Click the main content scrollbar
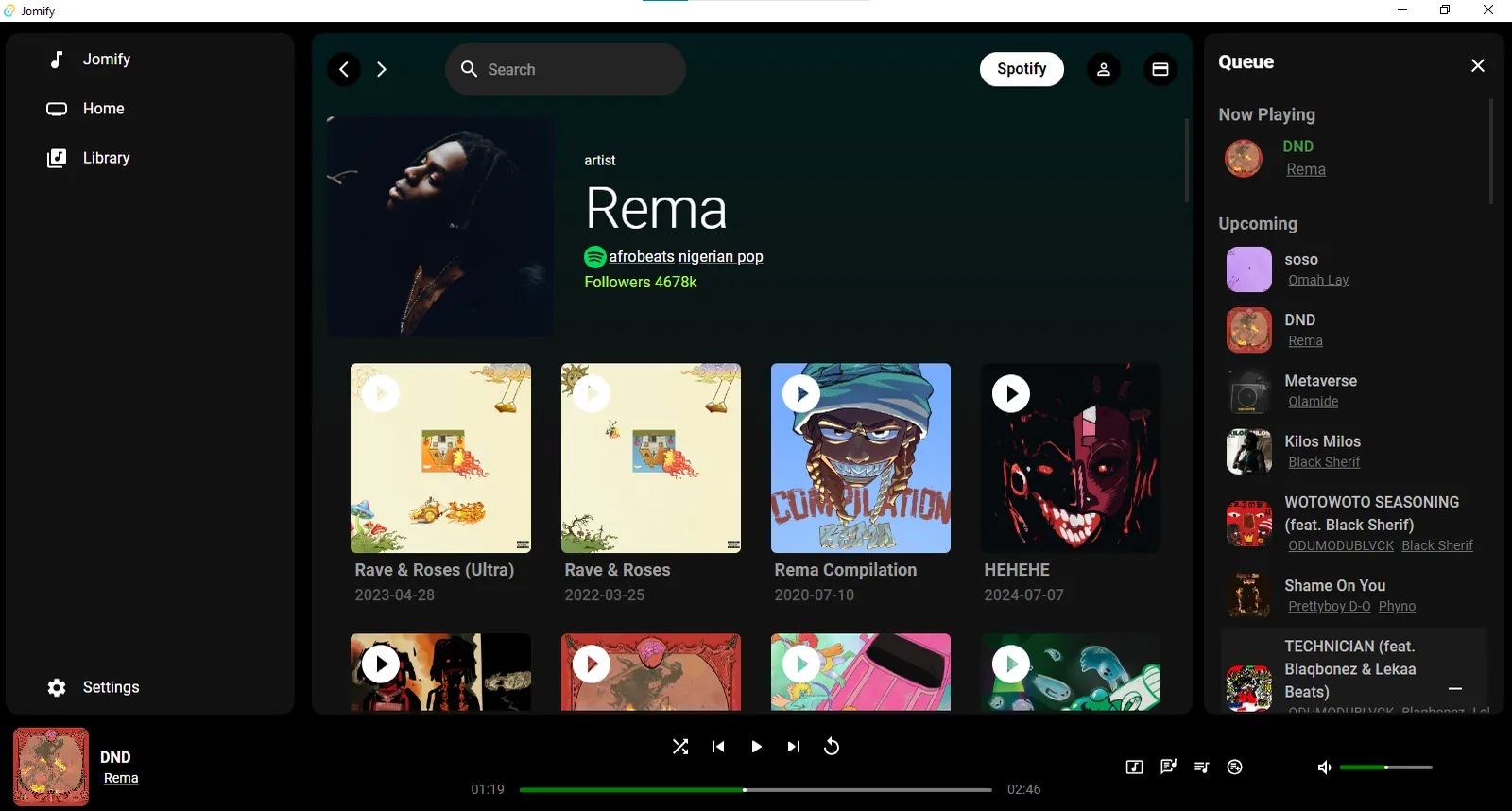Screen dimensions: 1512x811 click(x=1187, y=160)
